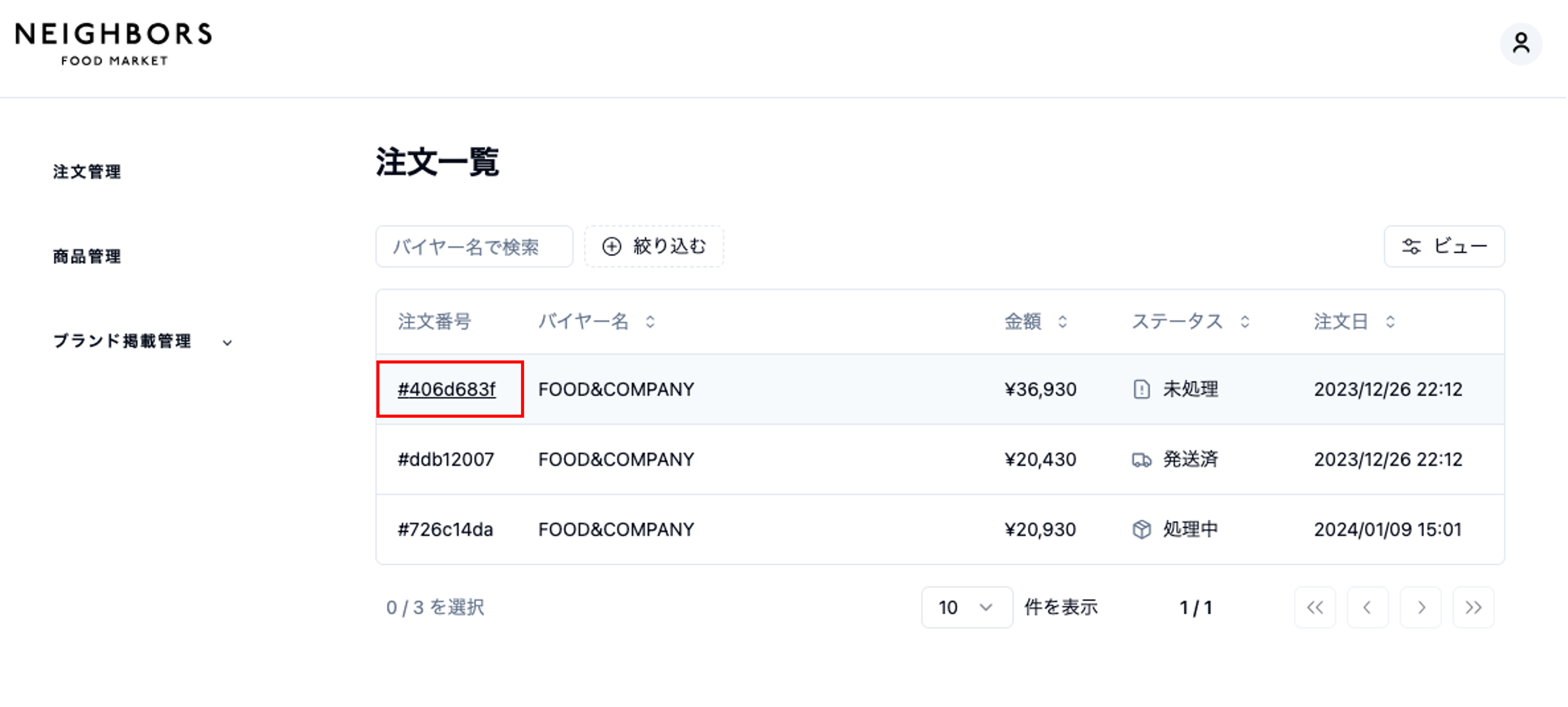This screenshot has height=707, width=1568.
Task: Open the rows per page dropdown
Action: (x=967, y=607)
